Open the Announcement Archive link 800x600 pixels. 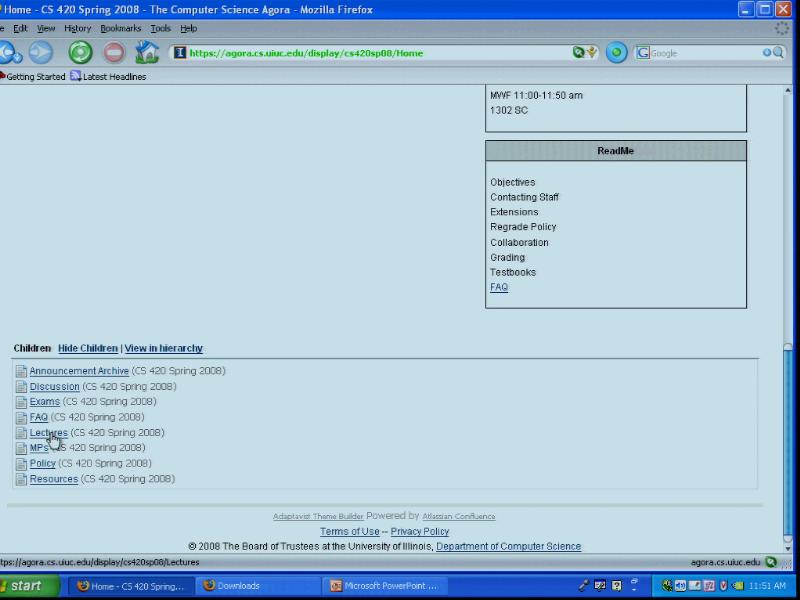pos(79,371)
